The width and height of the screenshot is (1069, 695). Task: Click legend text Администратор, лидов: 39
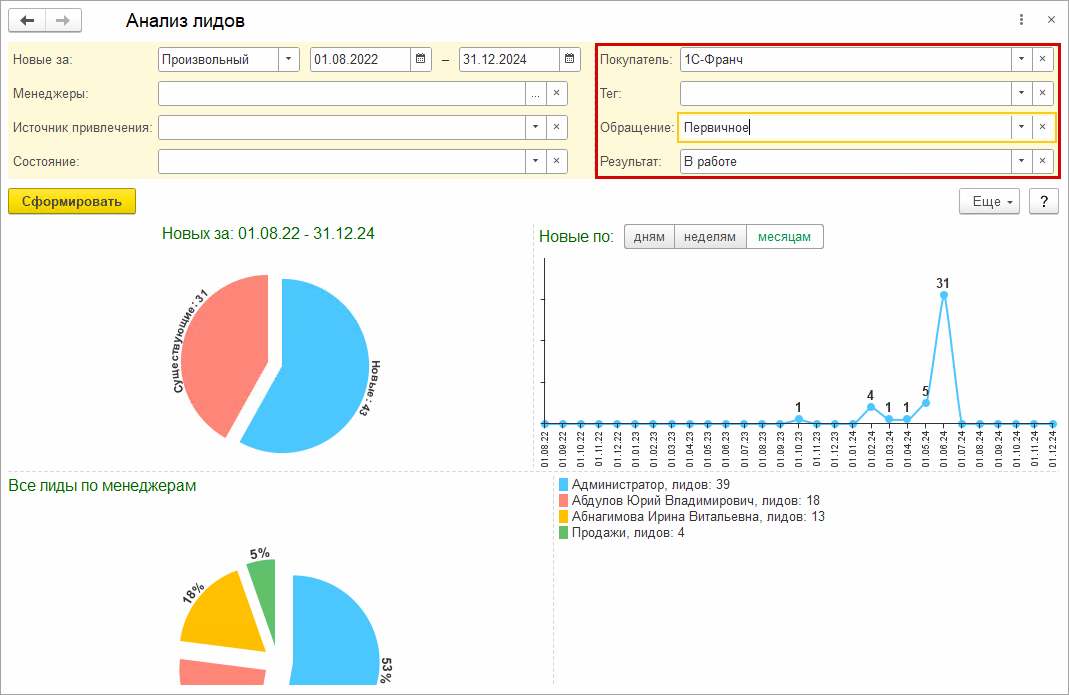[650, 485]
